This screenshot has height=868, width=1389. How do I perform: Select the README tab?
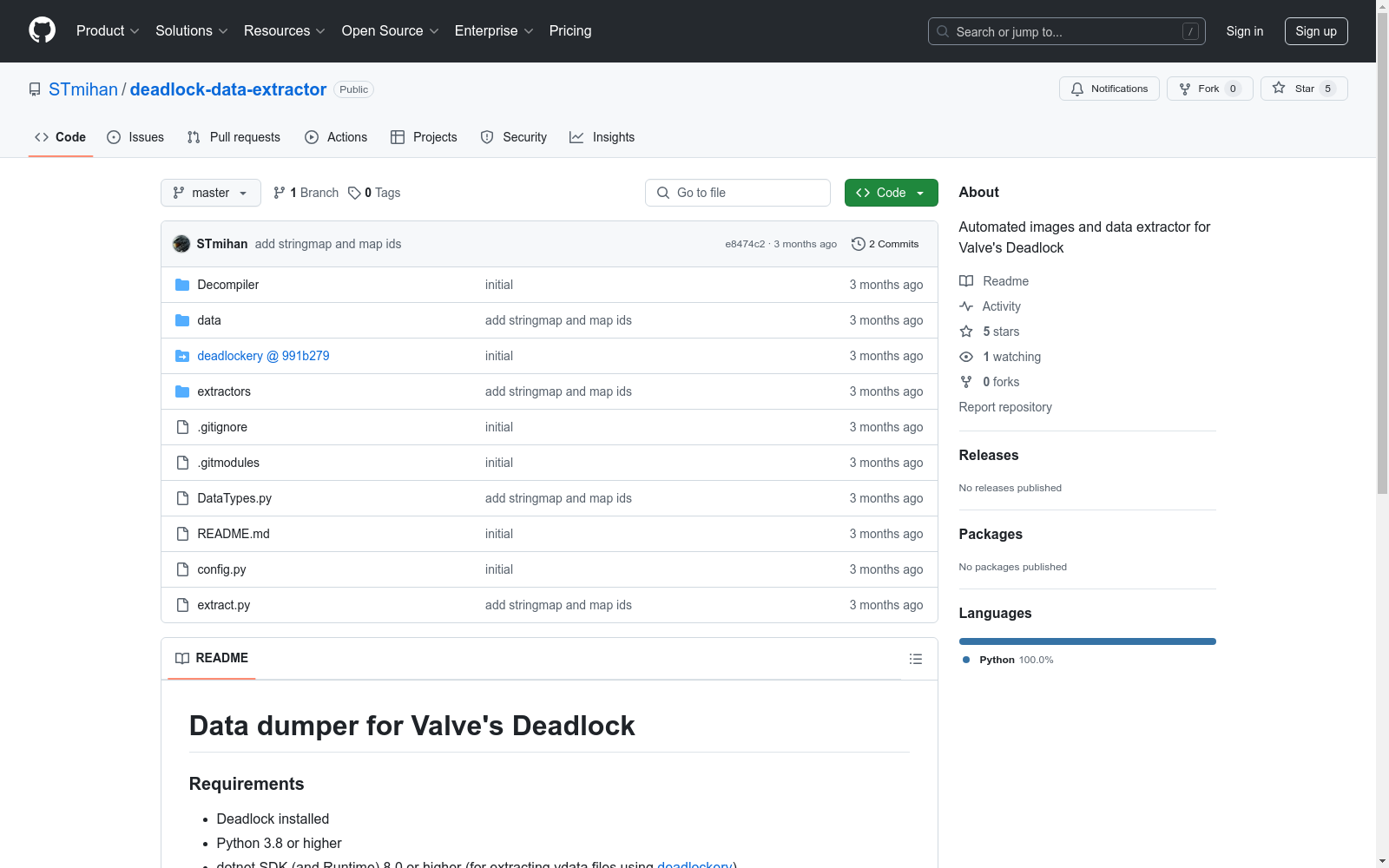coord(212,658)
